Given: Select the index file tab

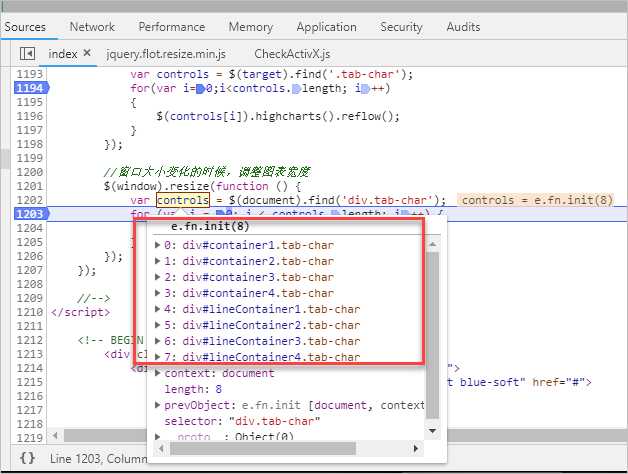Looking at the screenshot, I should tap(63, 54).
